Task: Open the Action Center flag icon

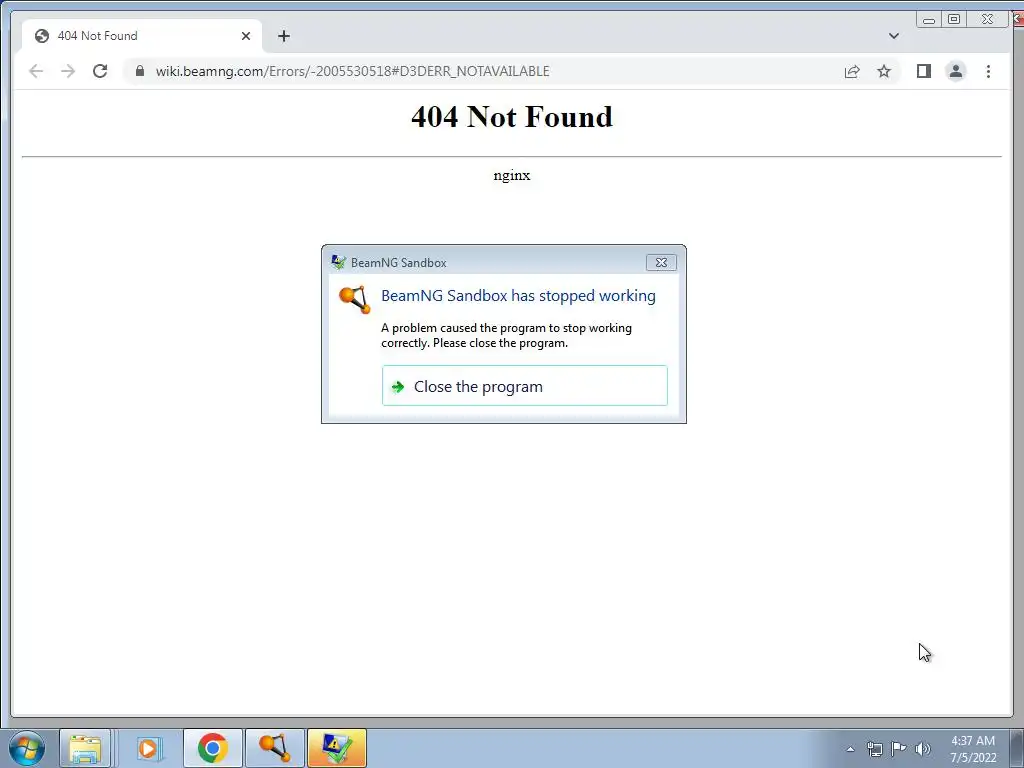Action: click(x=899, y=748)
